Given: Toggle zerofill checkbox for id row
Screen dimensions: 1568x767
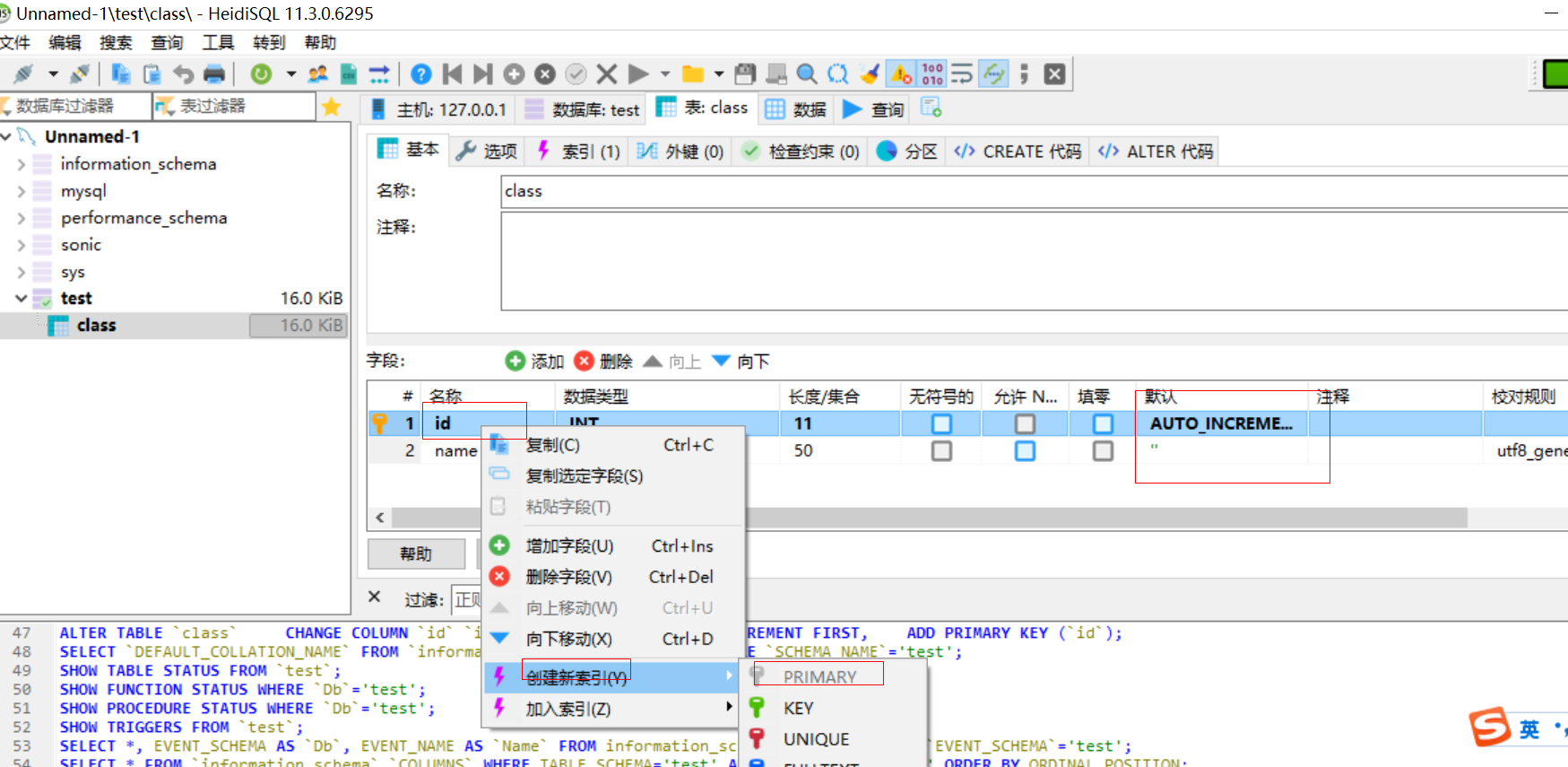Looking at the screenshot, I should 1103,423.
